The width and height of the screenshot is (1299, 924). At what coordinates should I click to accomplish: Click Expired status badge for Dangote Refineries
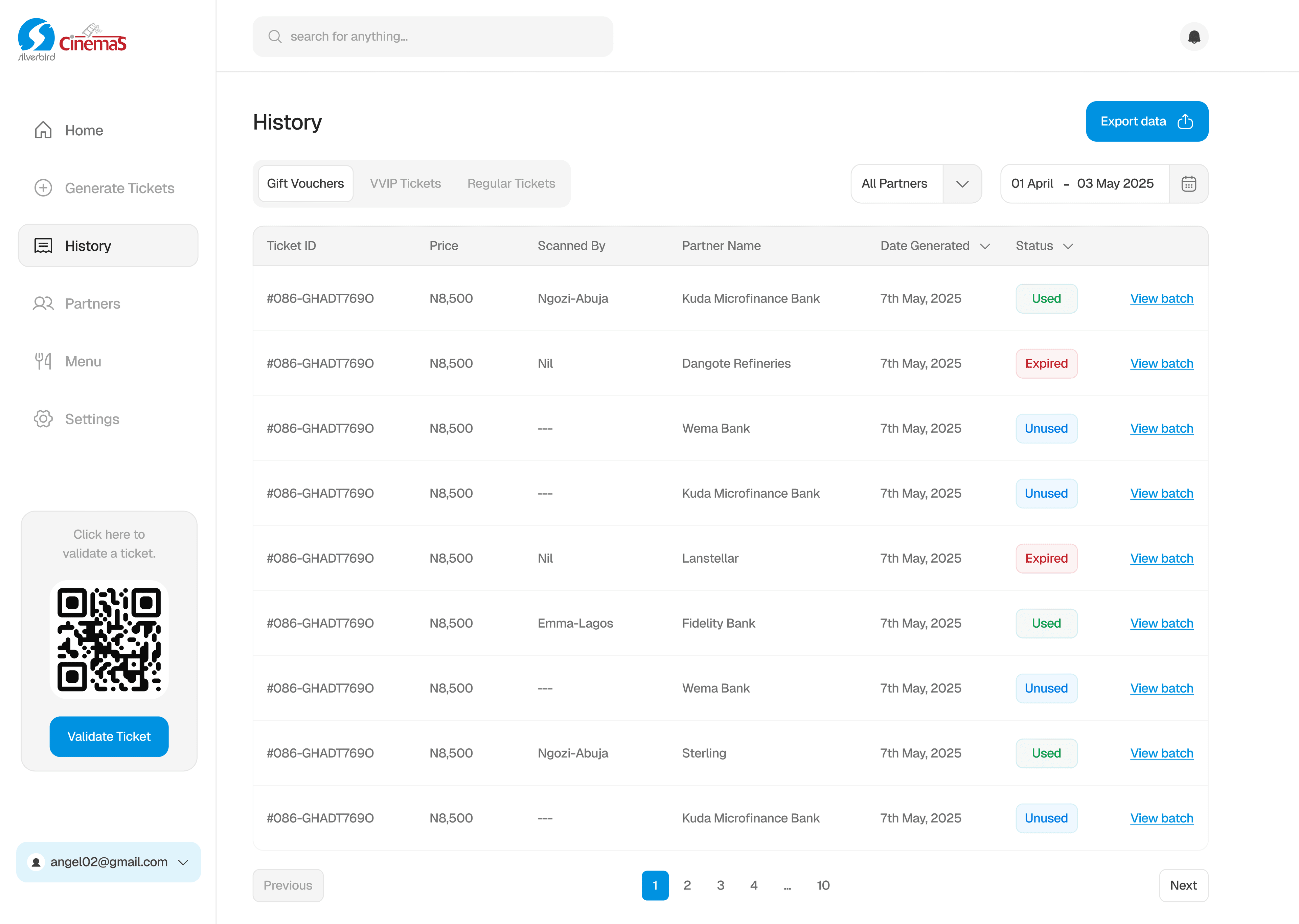point(1047,363)
